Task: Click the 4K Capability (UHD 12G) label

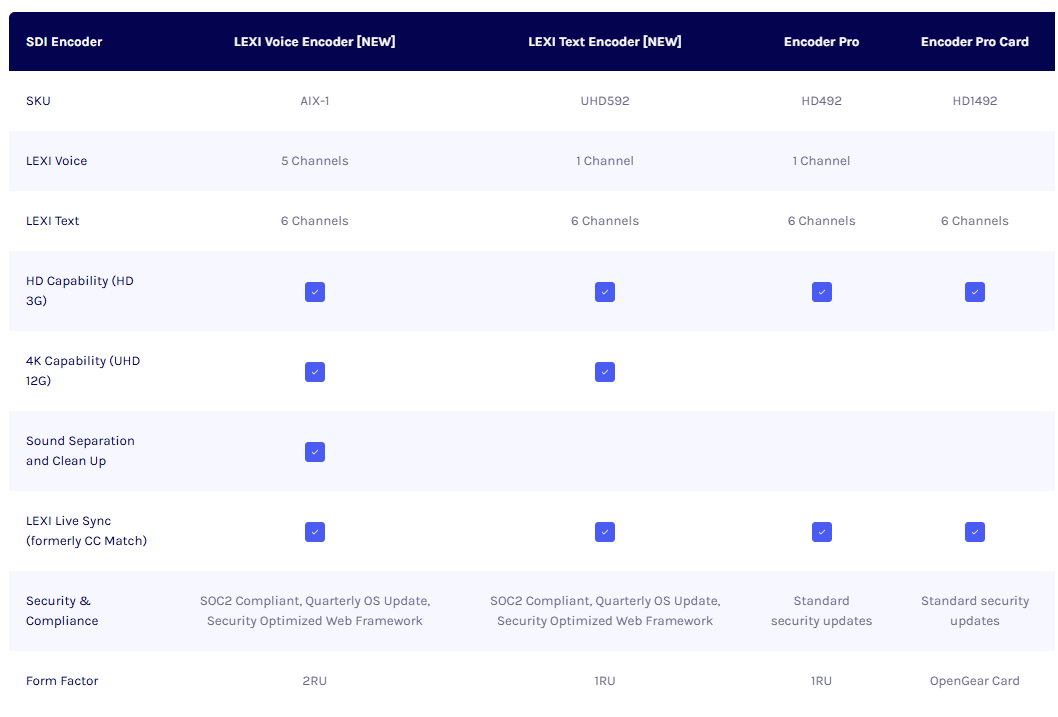Action: click(83, 371)
